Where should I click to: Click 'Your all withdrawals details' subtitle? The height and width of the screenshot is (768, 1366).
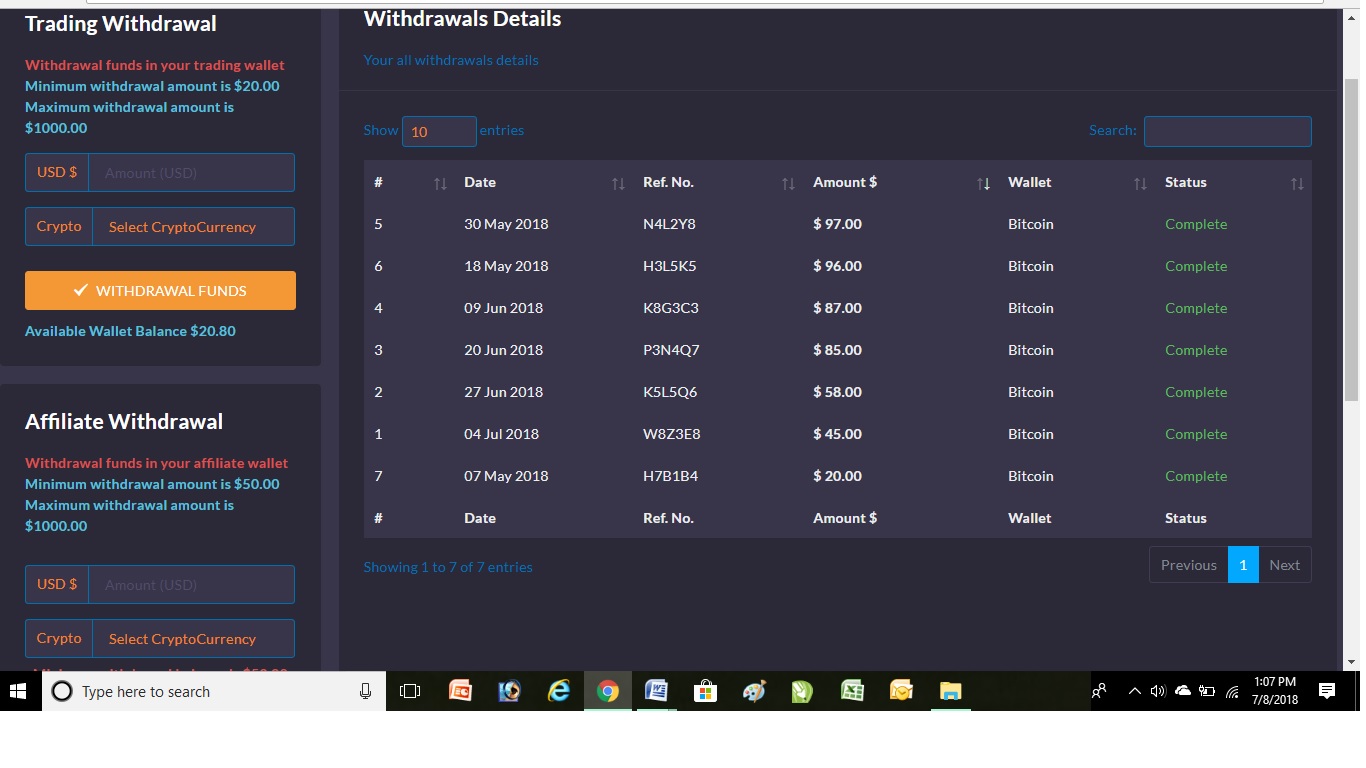[x=451, y=60]
